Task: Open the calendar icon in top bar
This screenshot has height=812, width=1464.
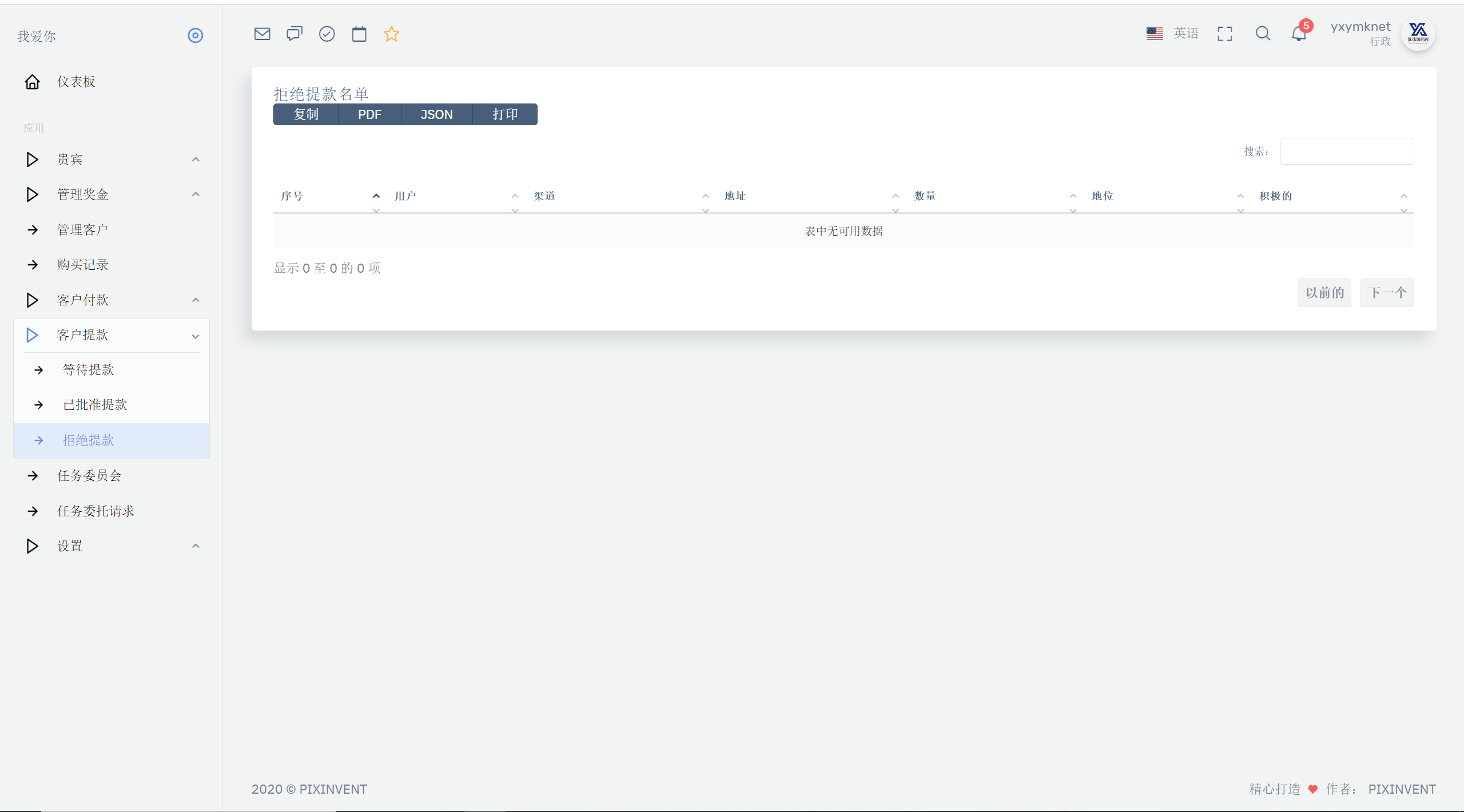Action: point(359,34)
